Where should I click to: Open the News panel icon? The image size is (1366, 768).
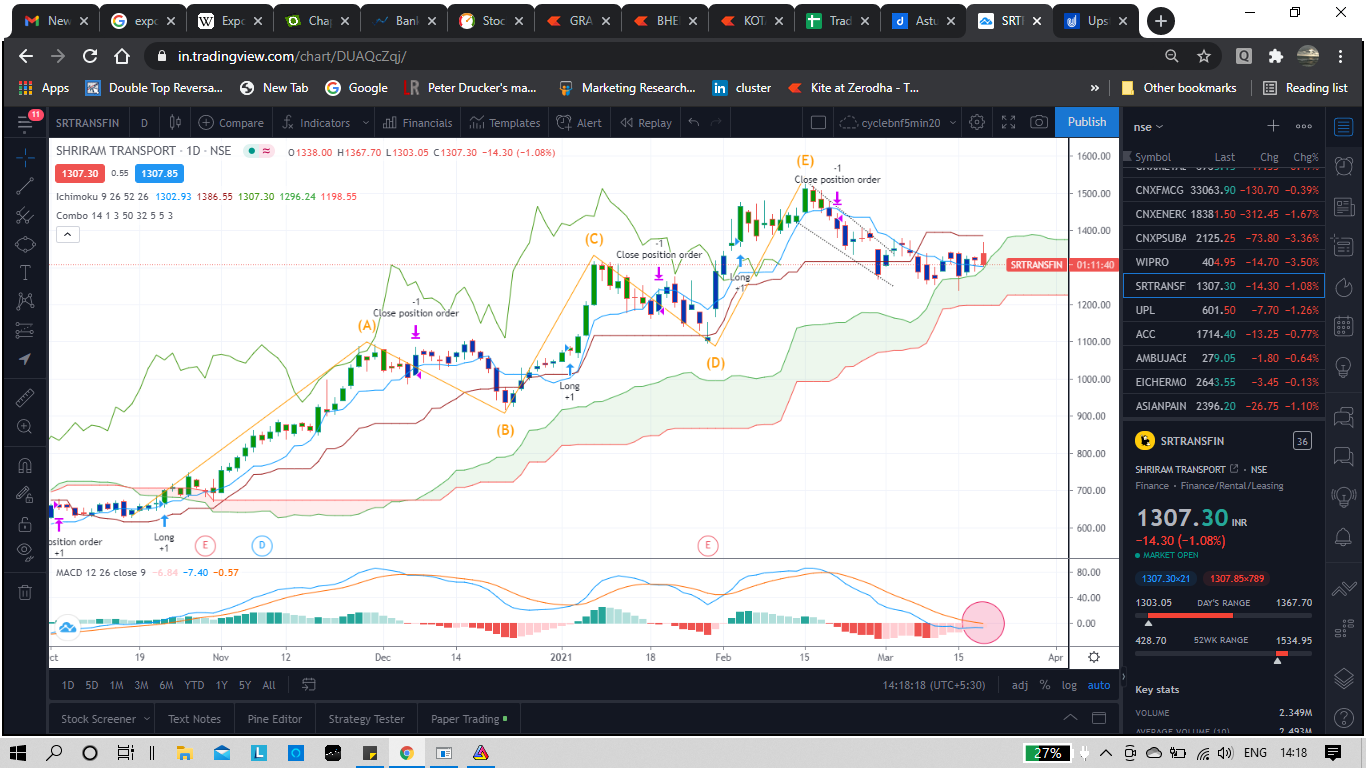click(x=1343, y=205)
